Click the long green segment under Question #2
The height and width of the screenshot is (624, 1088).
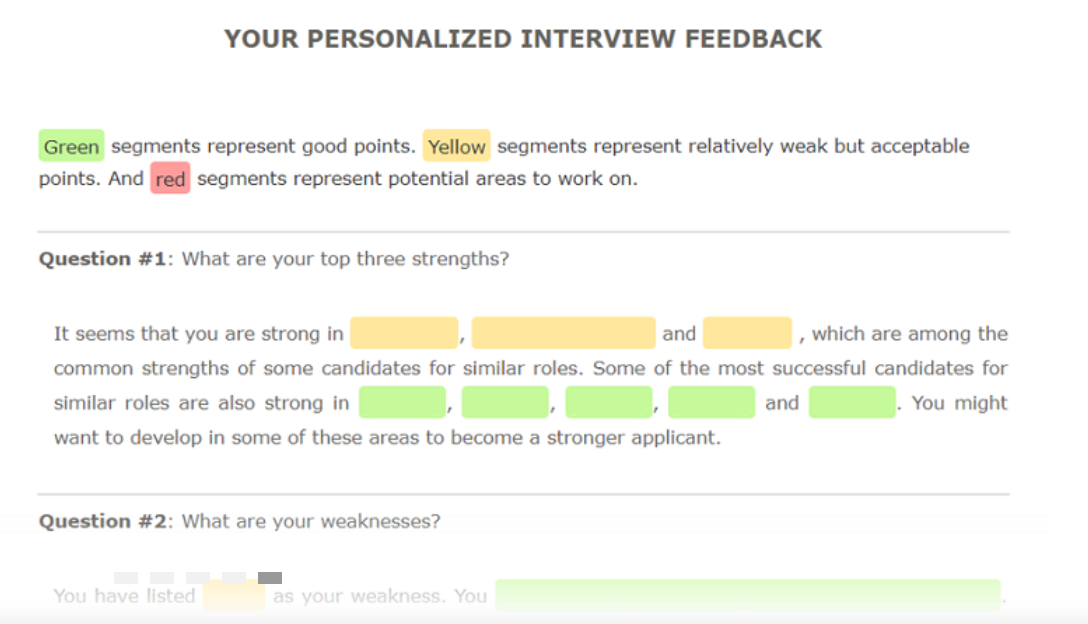click(747, 595)
